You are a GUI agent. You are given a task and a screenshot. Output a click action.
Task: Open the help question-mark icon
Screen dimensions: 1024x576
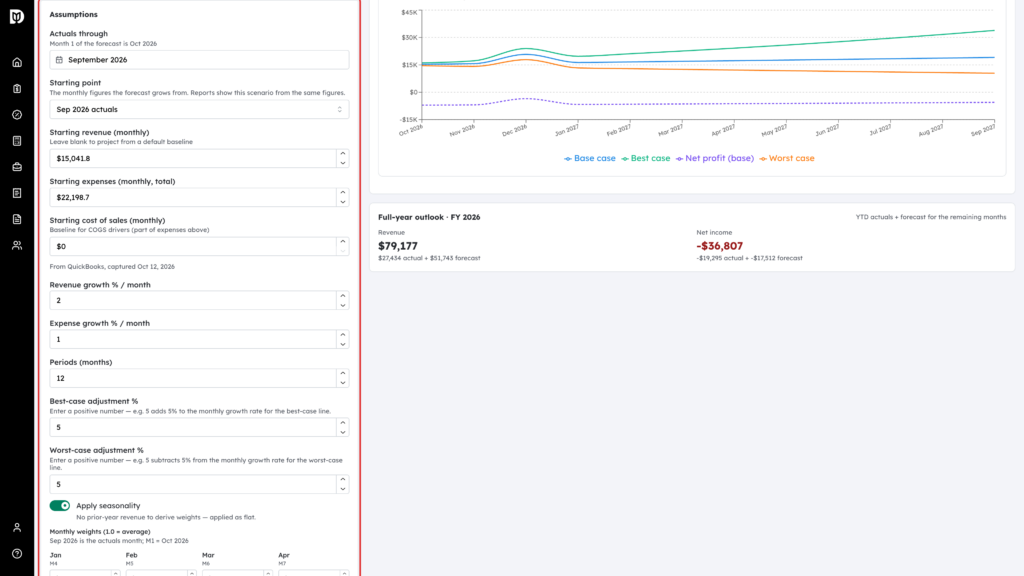(x=17, y=554)
